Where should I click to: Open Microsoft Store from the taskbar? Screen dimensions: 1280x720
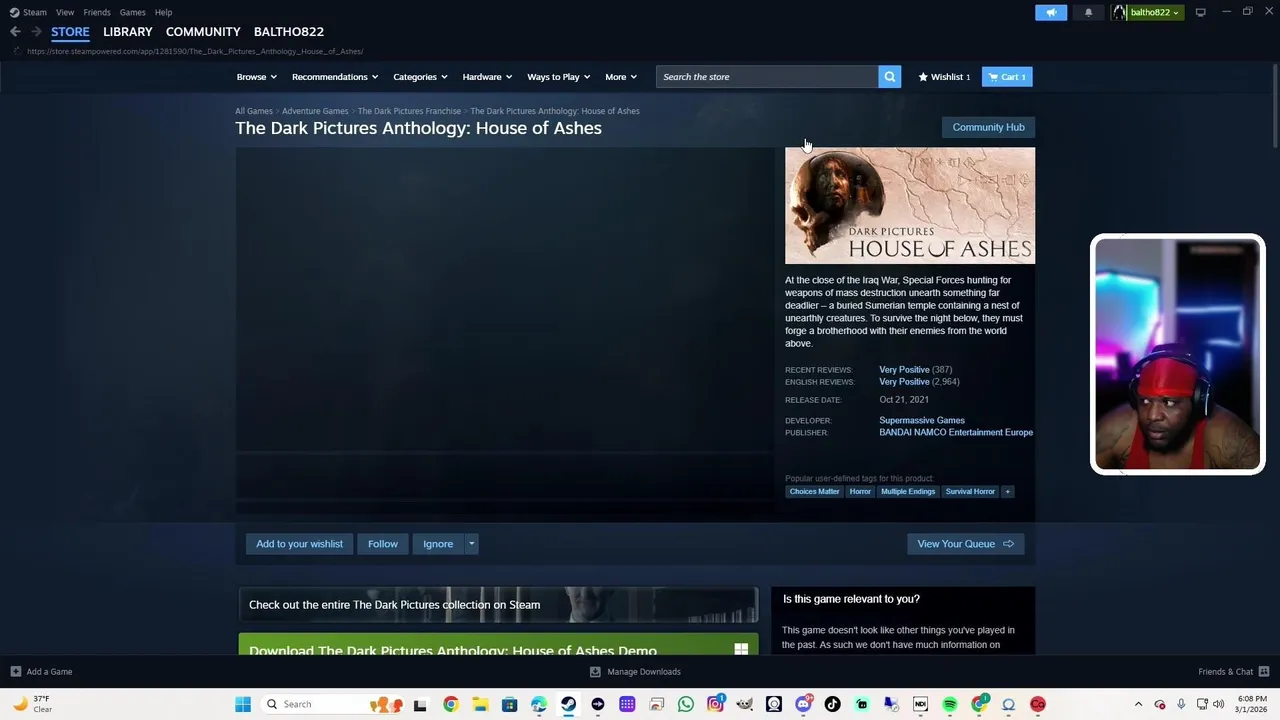click(509, 704)
